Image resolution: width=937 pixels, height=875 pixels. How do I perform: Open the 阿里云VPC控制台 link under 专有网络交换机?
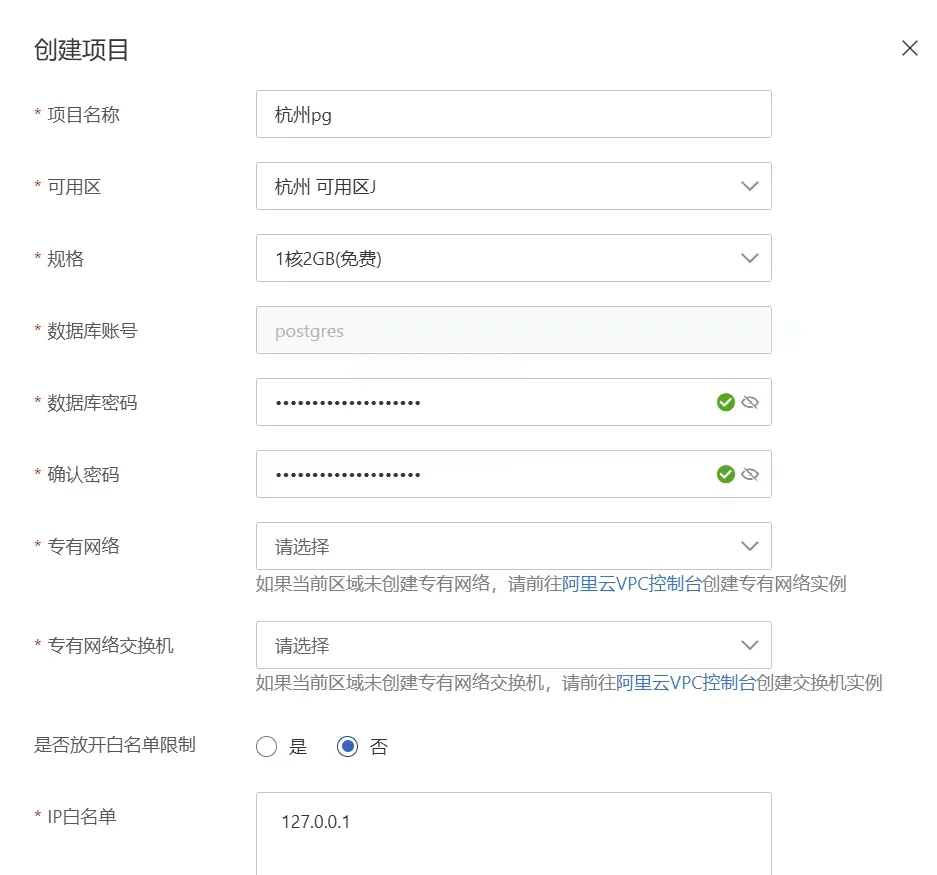[686, 683]
